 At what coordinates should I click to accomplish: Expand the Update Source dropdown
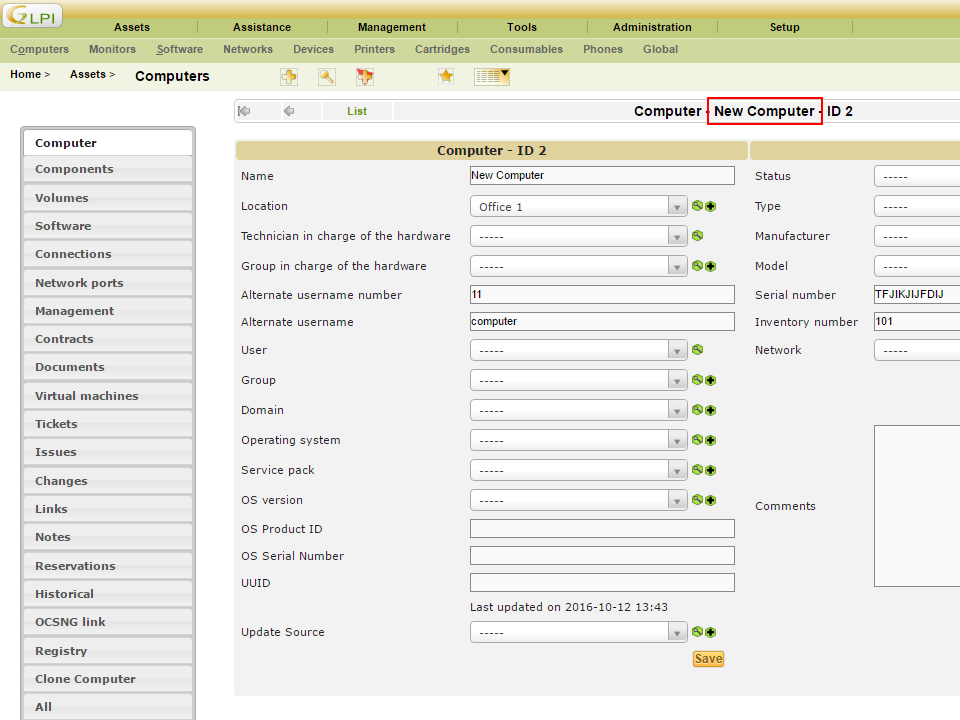click(578, 632)
